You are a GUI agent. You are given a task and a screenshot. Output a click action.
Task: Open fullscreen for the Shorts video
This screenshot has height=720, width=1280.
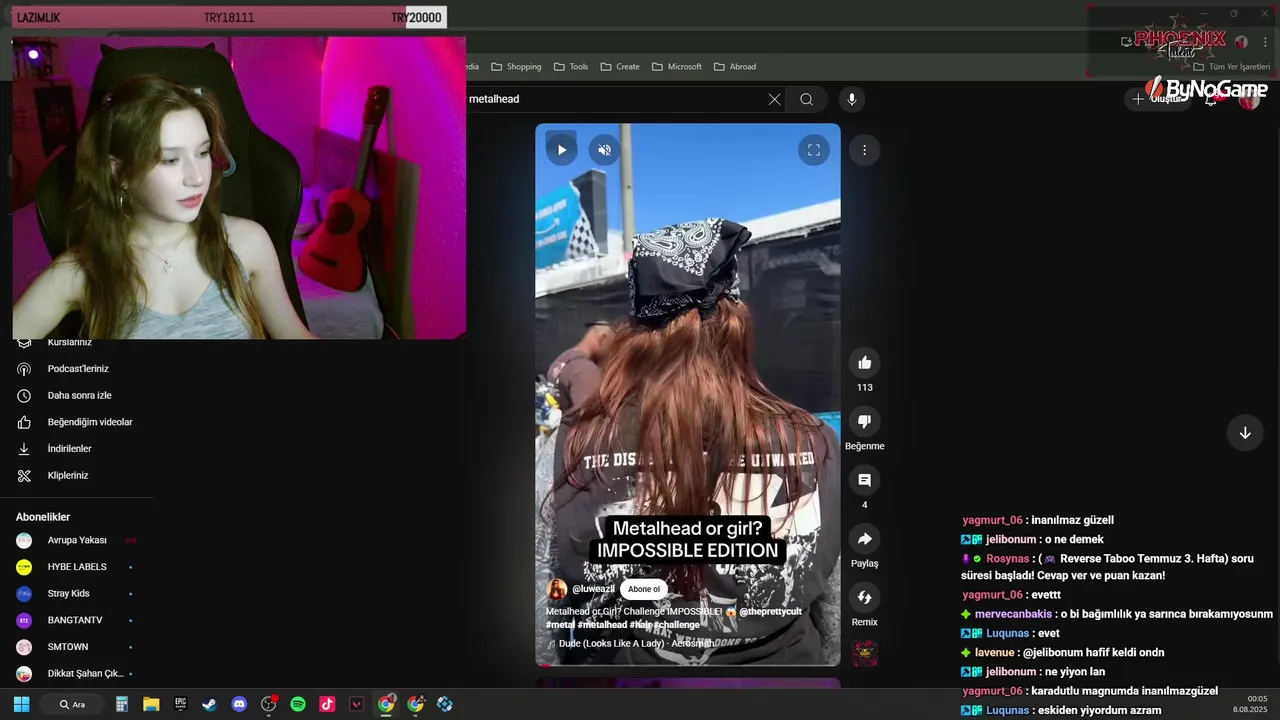814,150
